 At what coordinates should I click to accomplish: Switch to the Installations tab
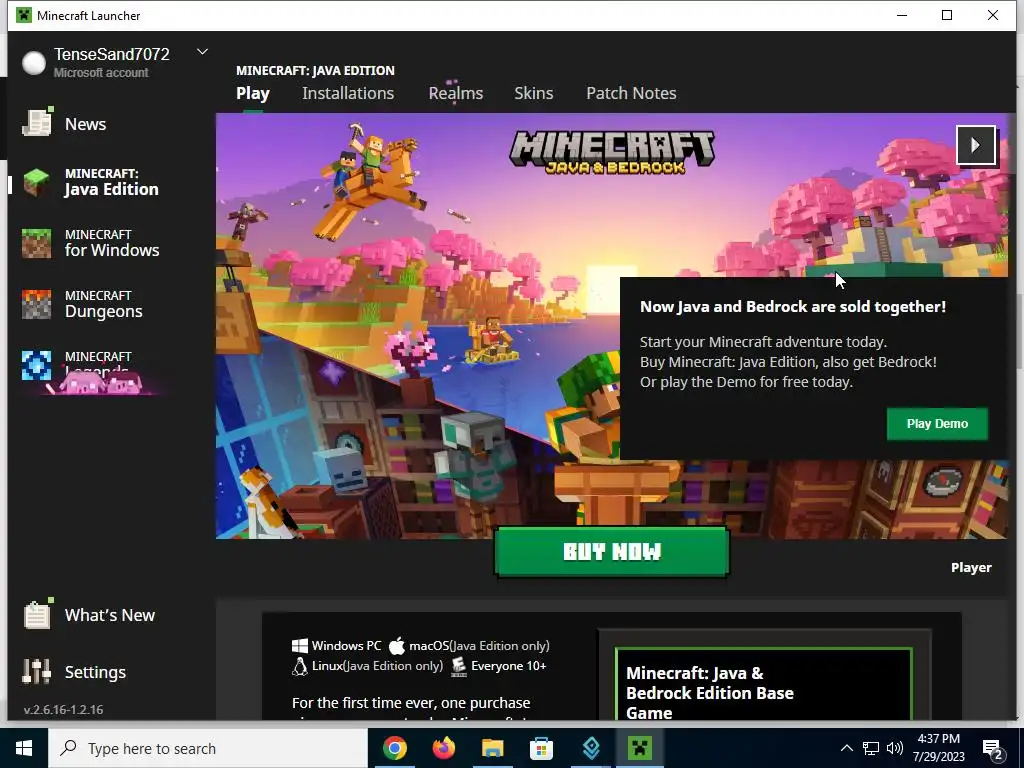[348, 93]
